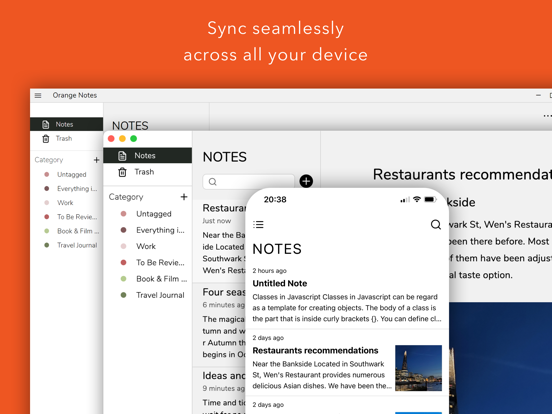
Task: Click the trash can icon in the Mac window
Action: tap(122, 172)
